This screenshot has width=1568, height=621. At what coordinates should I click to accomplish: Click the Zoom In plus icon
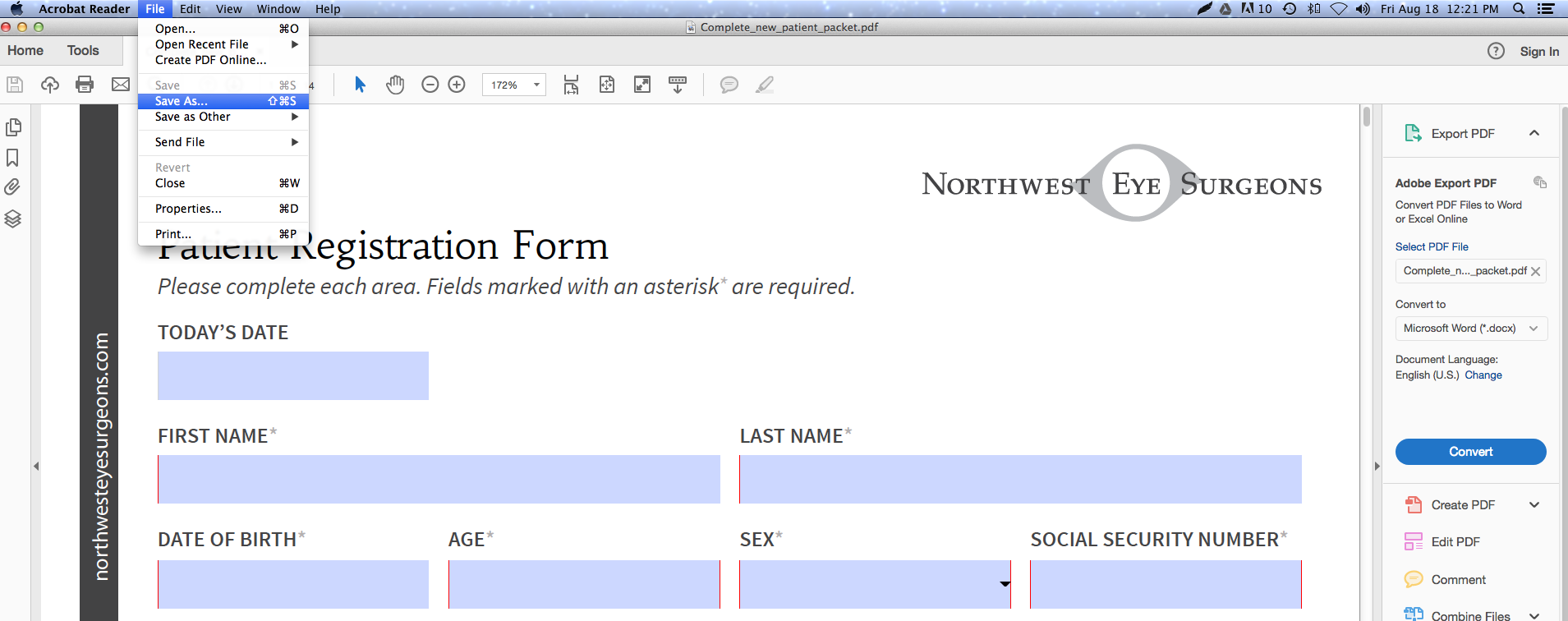tap(457, 85)
